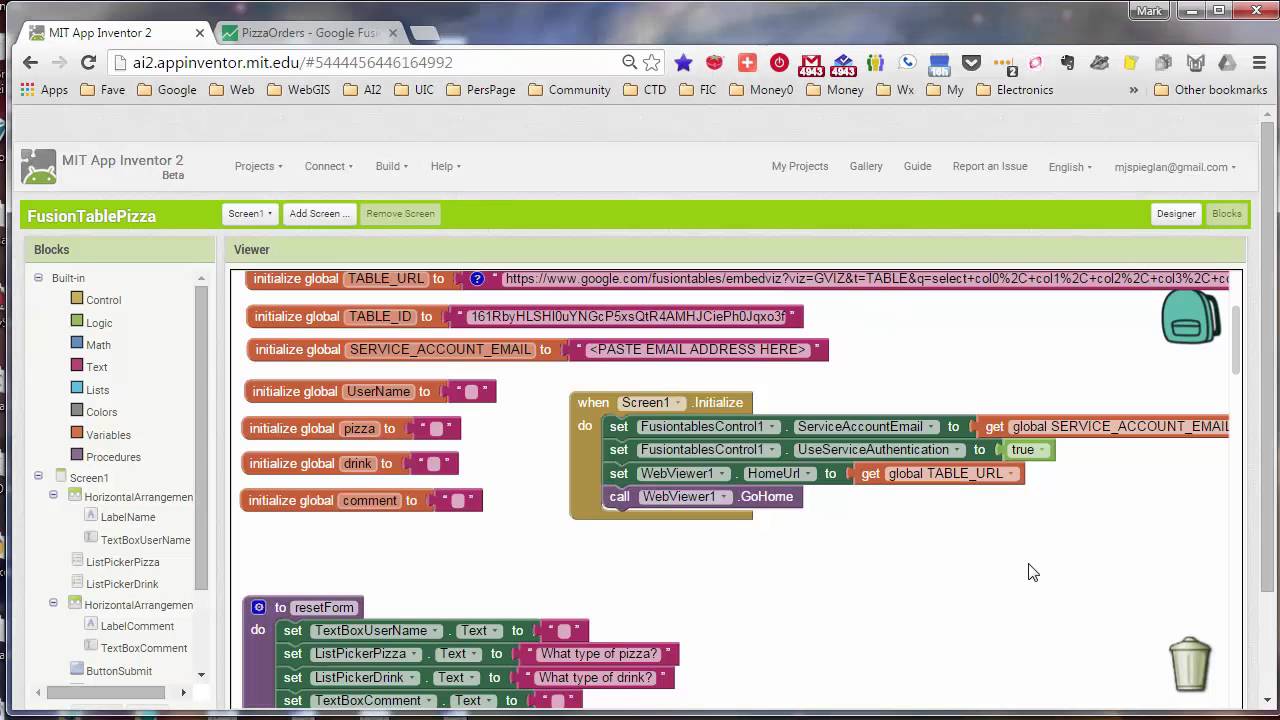Click the mutator gear on resetForm procedure

click(258, 607)
